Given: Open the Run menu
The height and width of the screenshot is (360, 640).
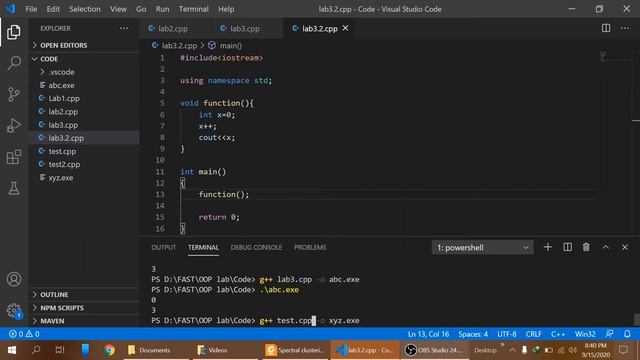Looking at the screenshot, I should pos(162,9).
